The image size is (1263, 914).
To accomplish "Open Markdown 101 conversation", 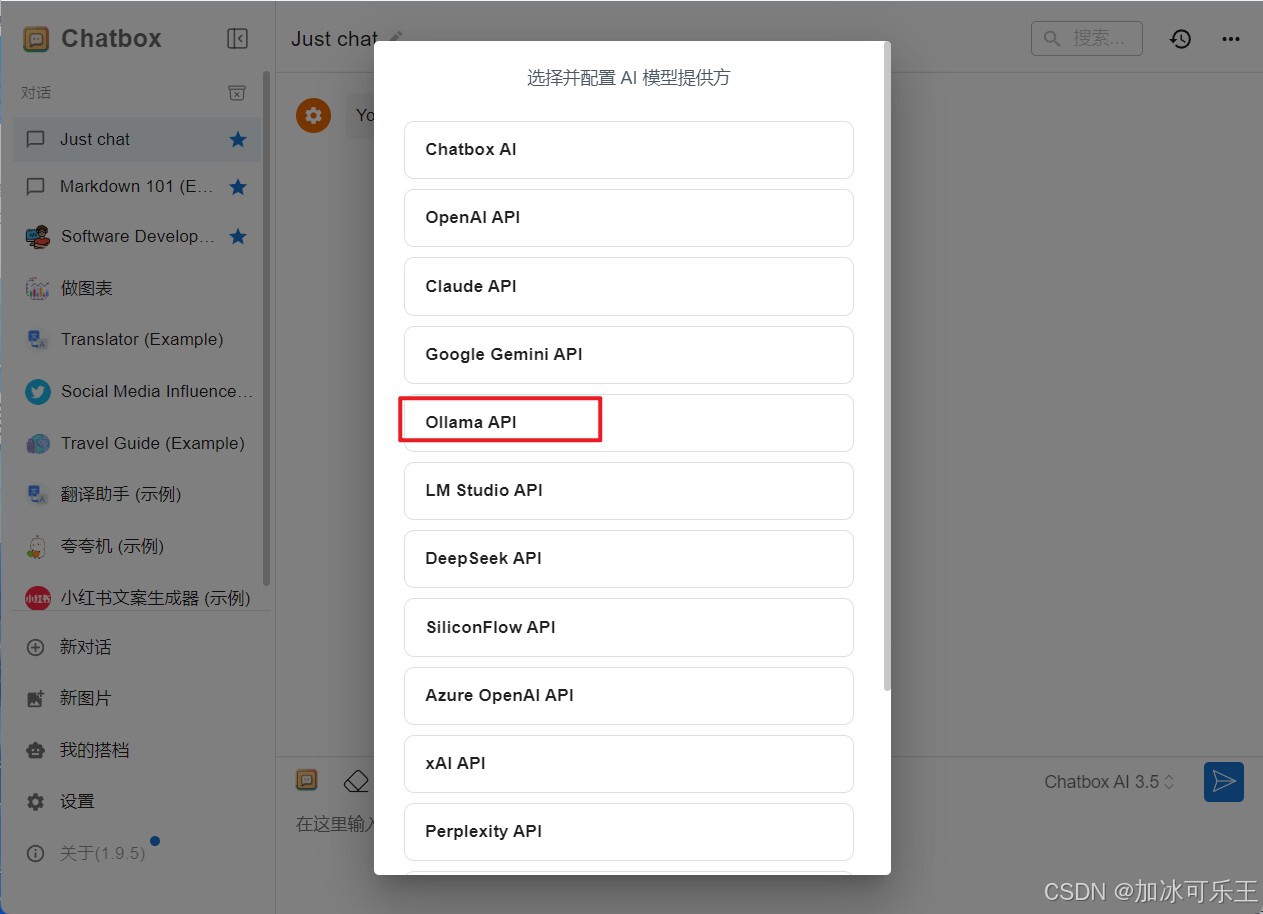I will 137,187.
